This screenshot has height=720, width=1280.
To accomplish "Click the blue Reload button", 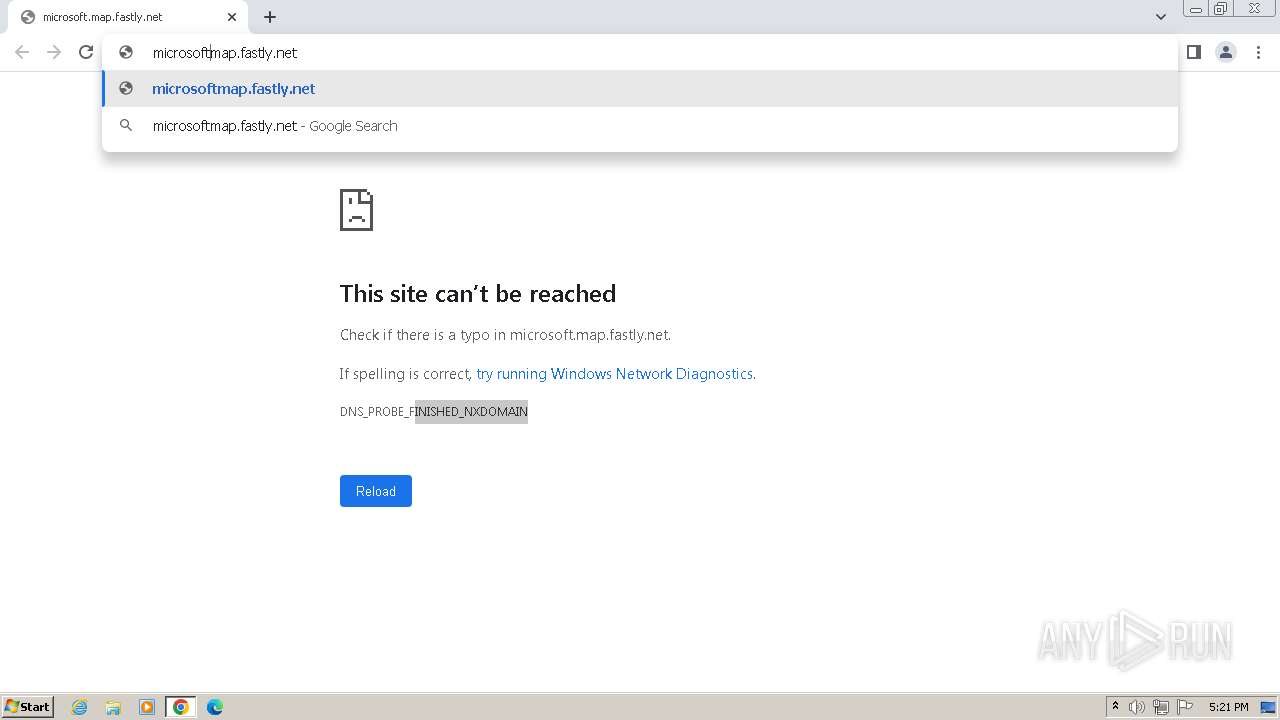I will pos(376,491).
